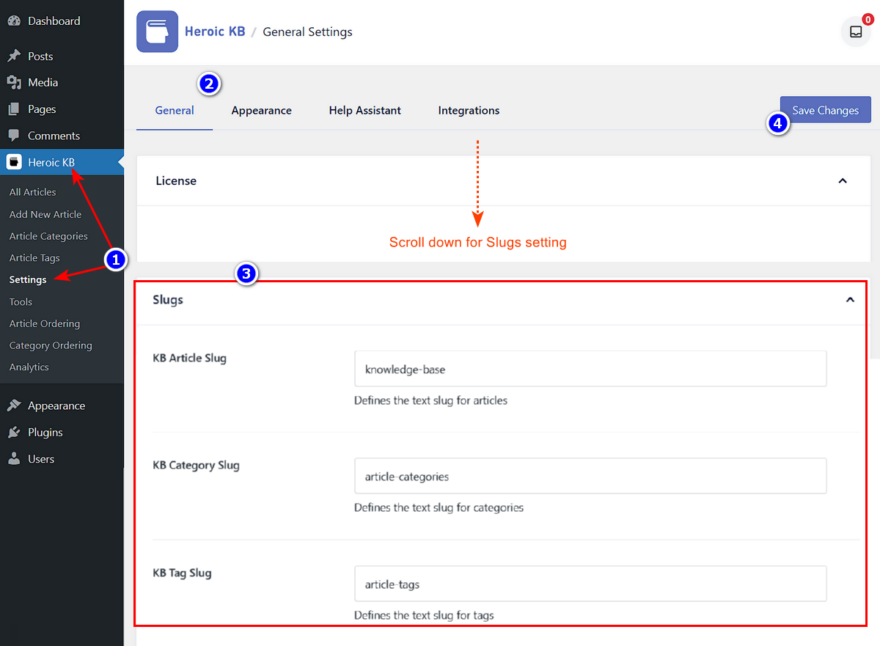Switch to the Appearance tab
This screenshot has height=646, width=880.
tap(262, 111)
